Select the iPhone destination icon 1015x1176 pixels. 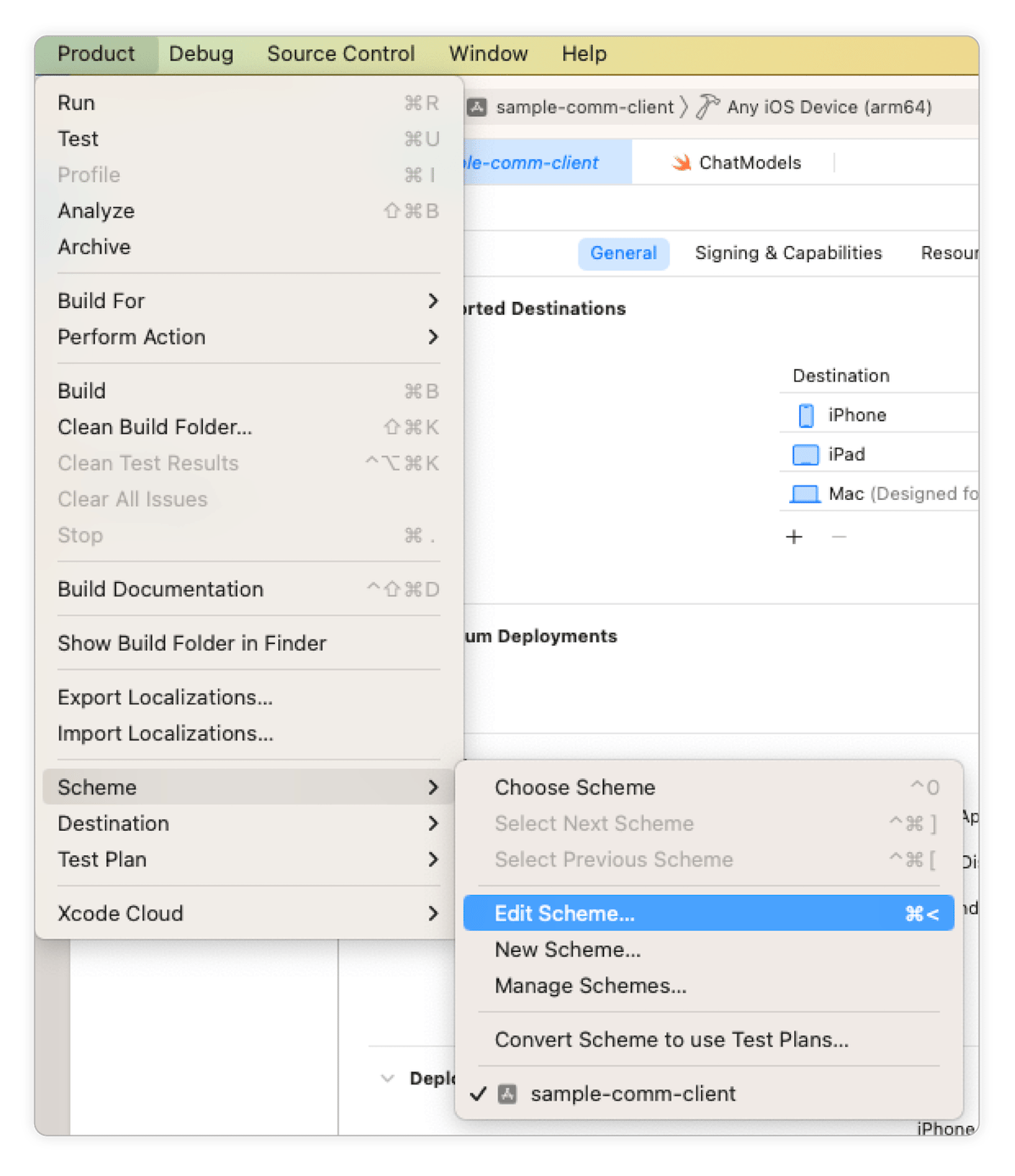coord(806,415)
